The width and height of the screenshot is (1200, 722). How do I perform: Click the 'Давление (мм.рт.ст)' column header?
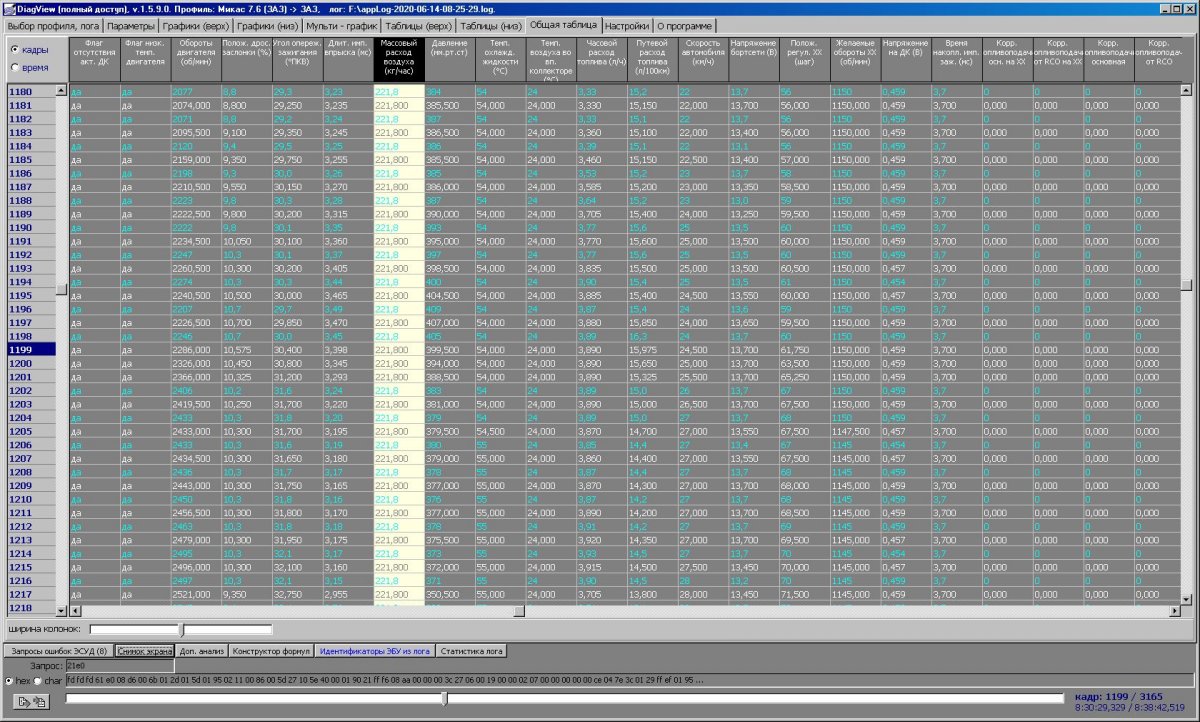[x=450, y=60]
